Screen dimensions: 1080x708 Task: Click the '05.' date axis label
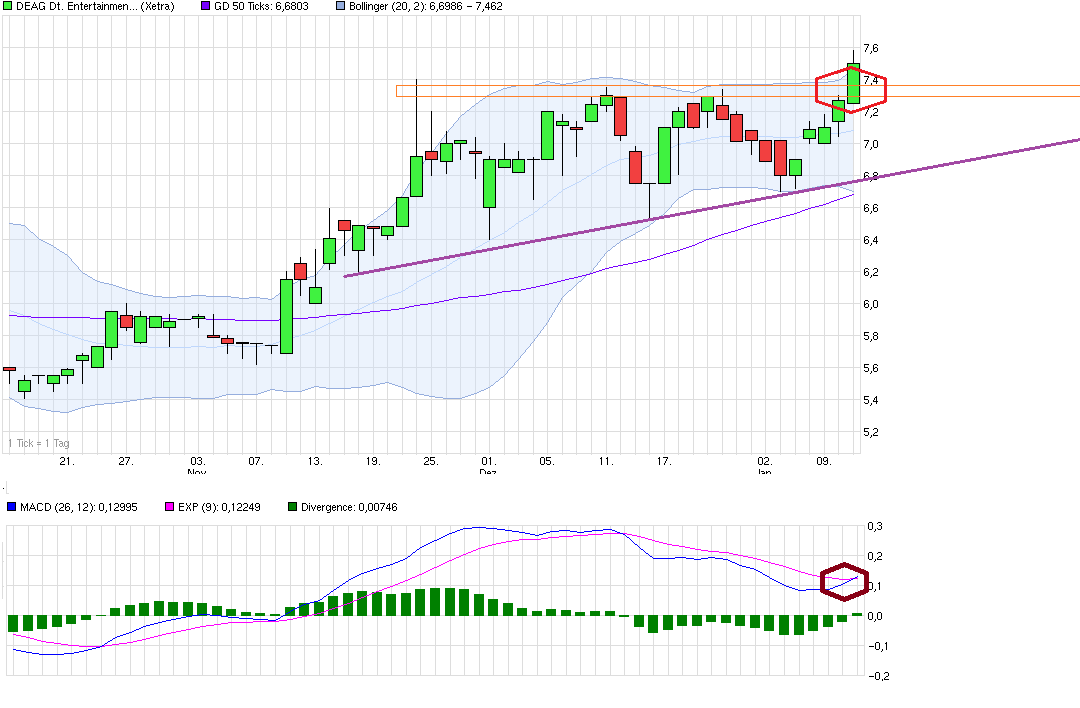pyautogui.click(x=547, y=461)
